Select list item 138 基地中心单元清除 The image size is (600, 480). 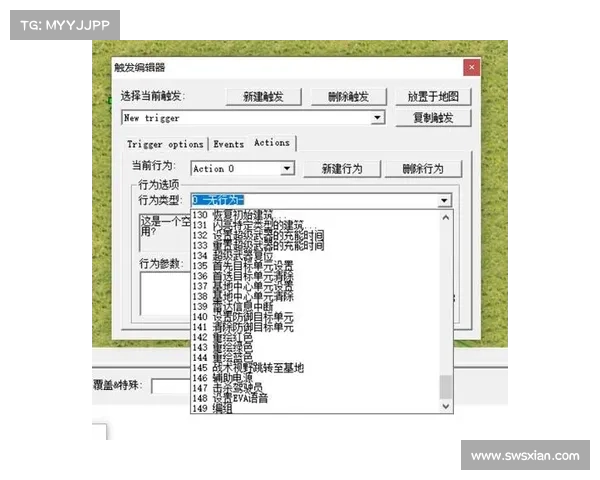(316, 297)
